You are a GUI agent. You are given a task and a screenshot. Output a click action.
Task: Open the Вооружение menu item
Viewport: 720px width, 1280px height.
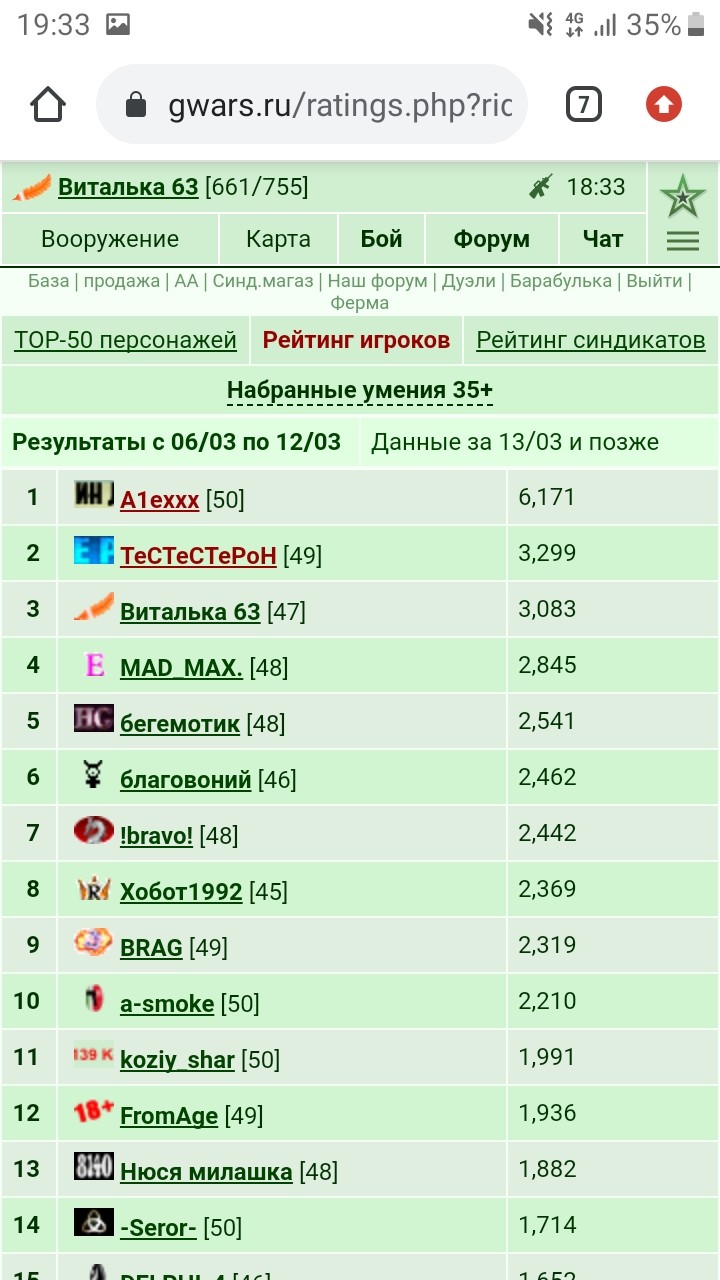(110, 239)
